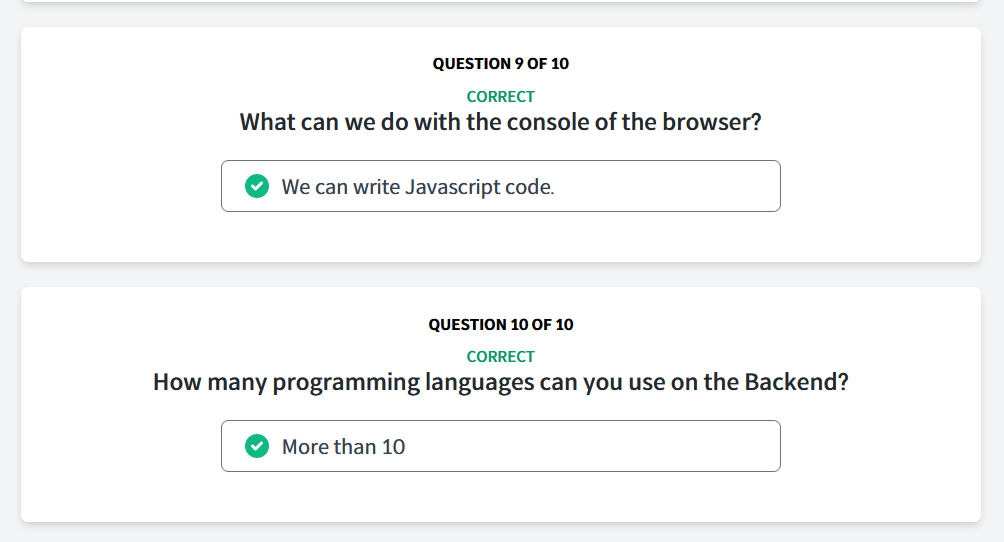Image resolution: width=1004 pixels, height=542 pixels.
Task: Select the 'We can write Javascript code.' answer text
Action: tap(418, 187)
